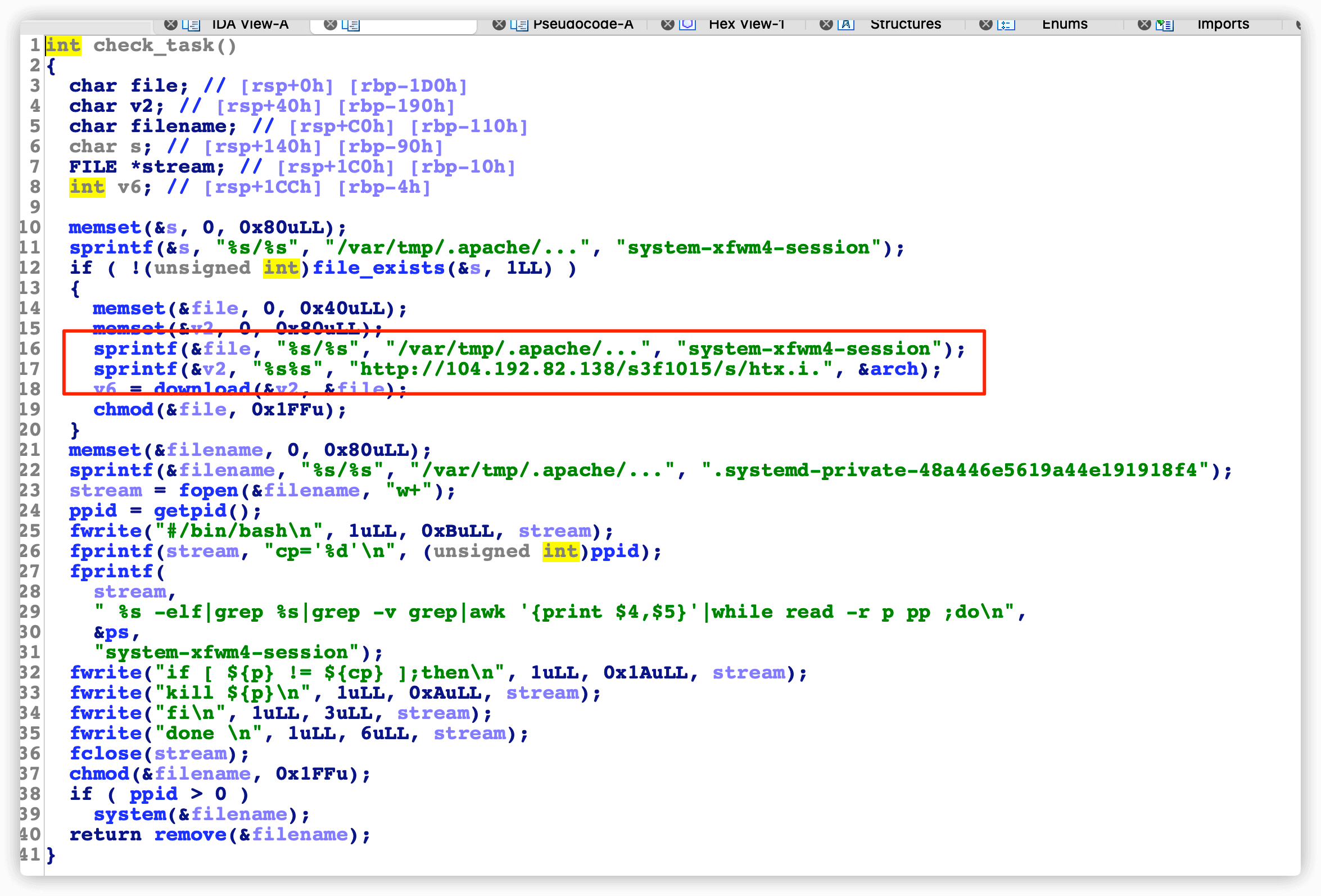This screenshot has height=896, width=1321.
Task: Click the icon on the active unnamed tab
Action: point(351,25)
